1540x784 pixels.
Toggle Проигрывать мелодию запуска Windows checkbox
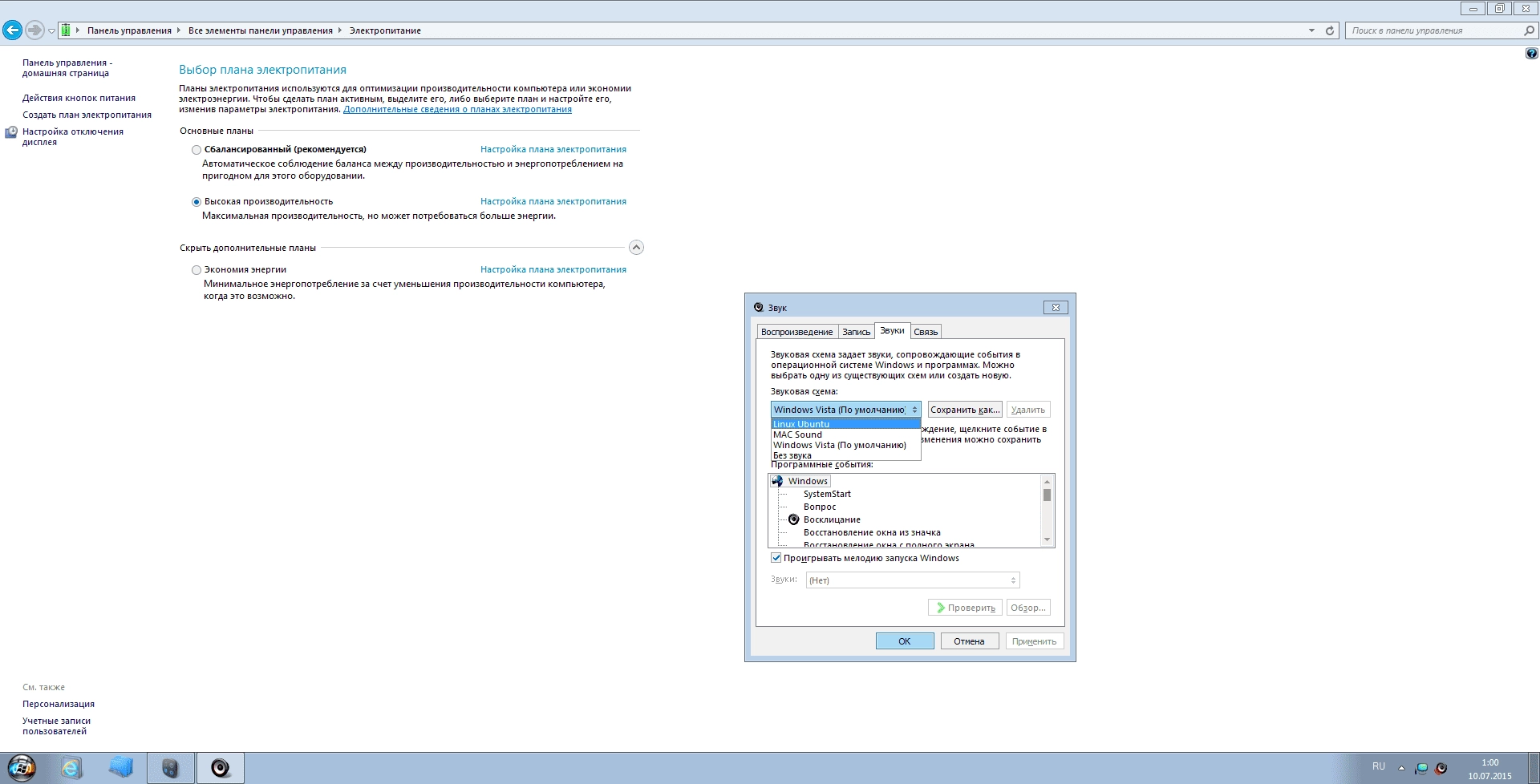pos(776,558)
